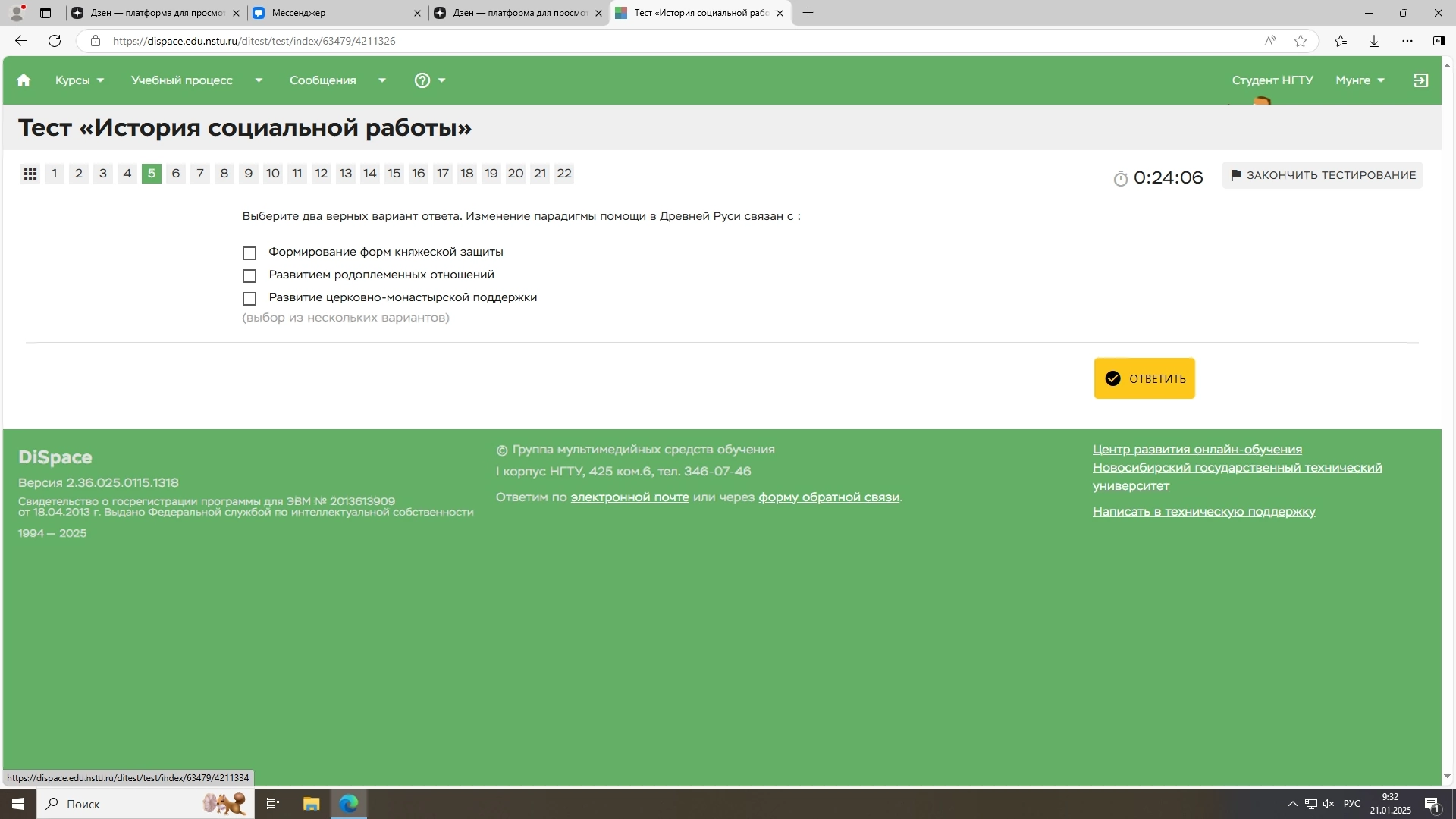
Task: Show hidden tray icons chevron
Action: click(1292, 804)
